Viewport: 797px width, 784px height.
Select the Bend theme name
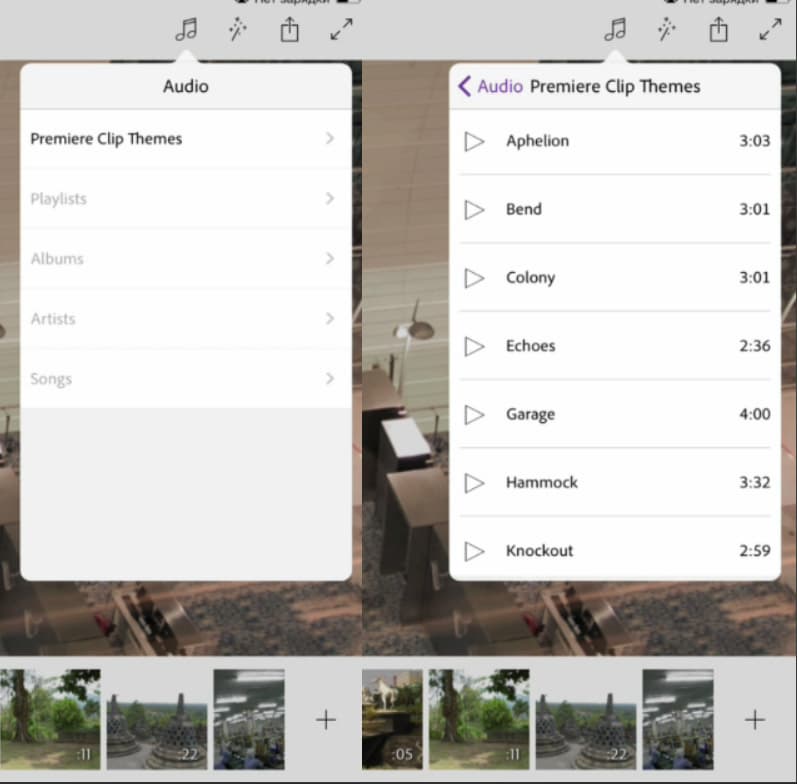pos(524,209)
